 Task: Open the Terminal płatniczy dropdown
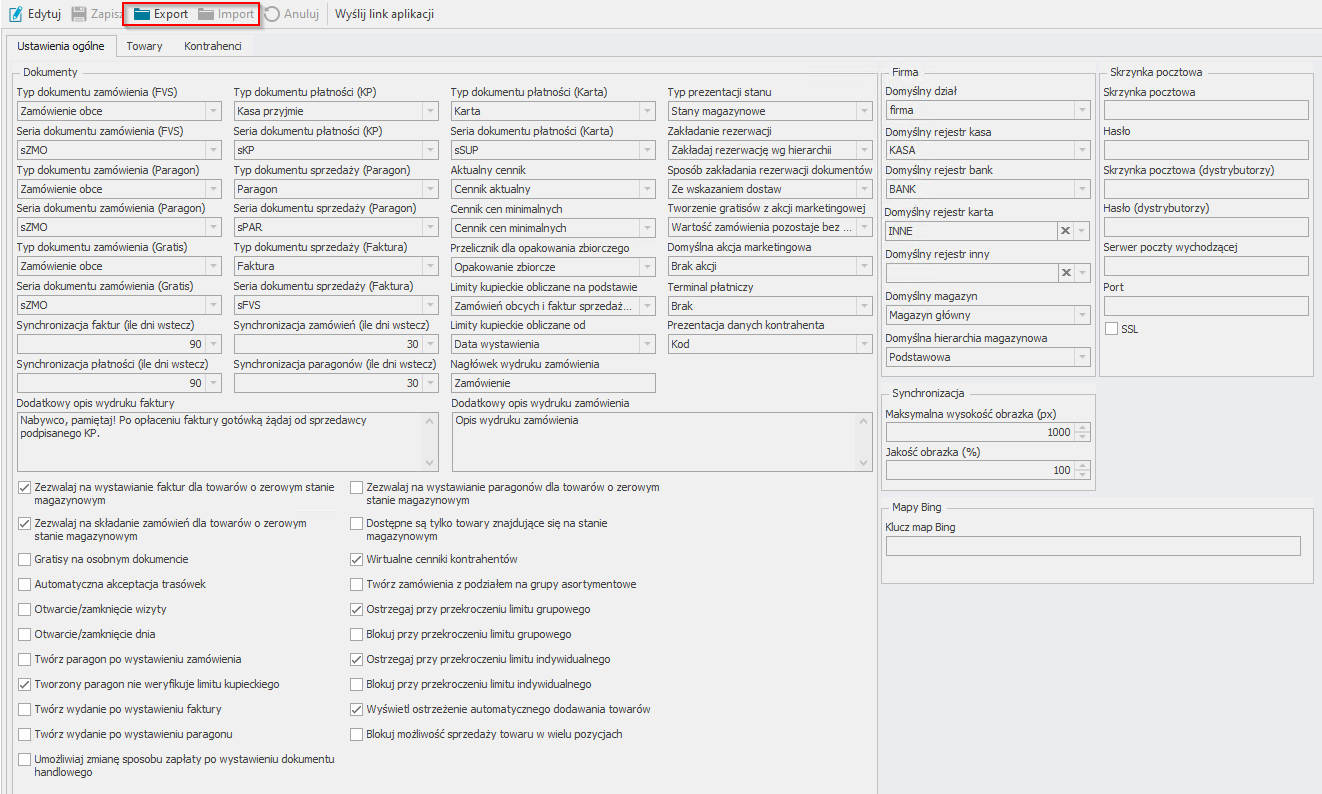click(x=864, y=306)
